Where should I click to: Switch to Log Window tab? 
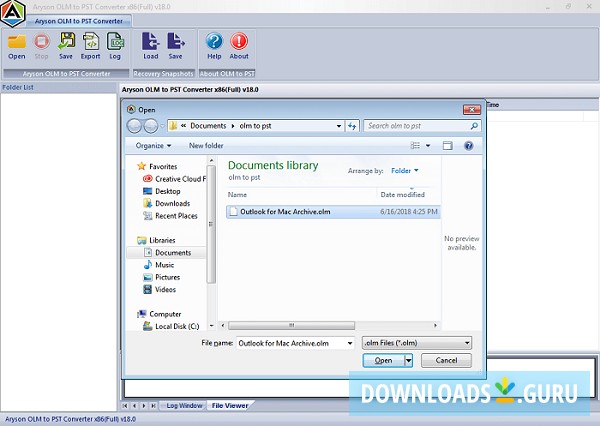pyautogui.click(x=184, y=405)
